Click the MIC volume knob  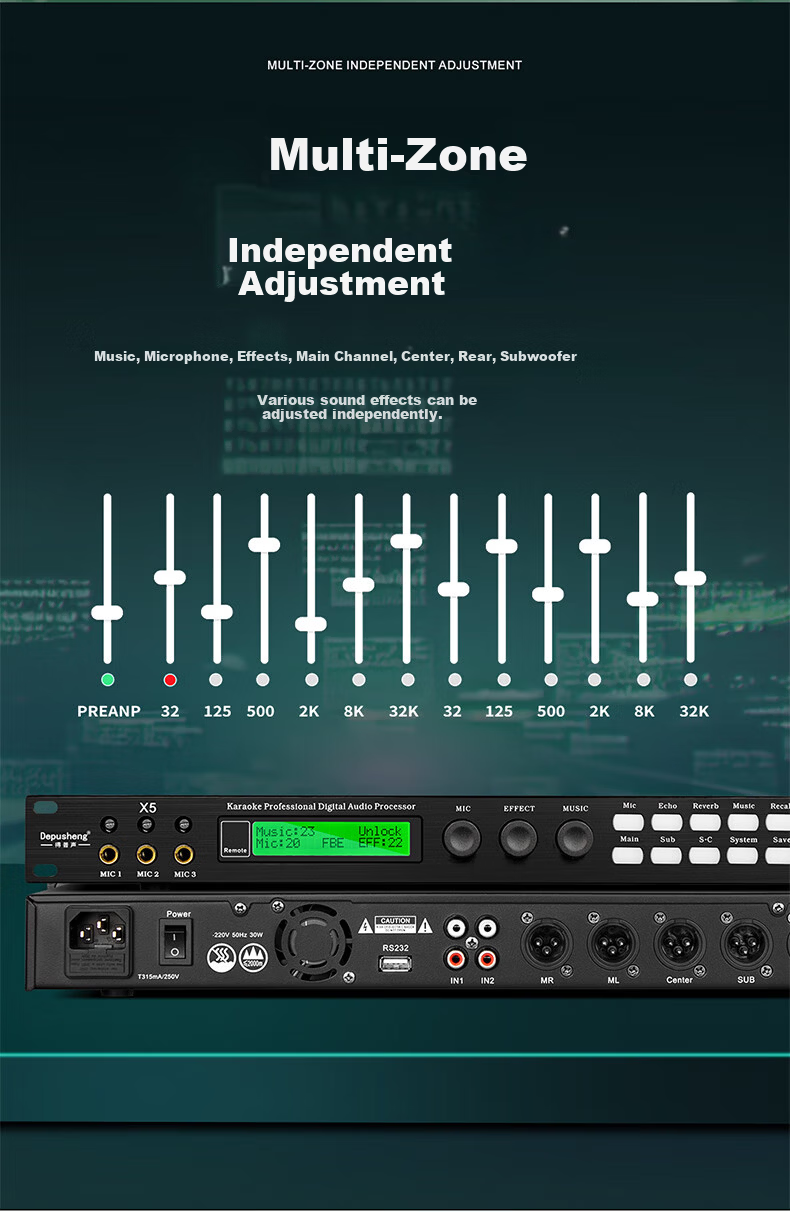tap(462, 837)
